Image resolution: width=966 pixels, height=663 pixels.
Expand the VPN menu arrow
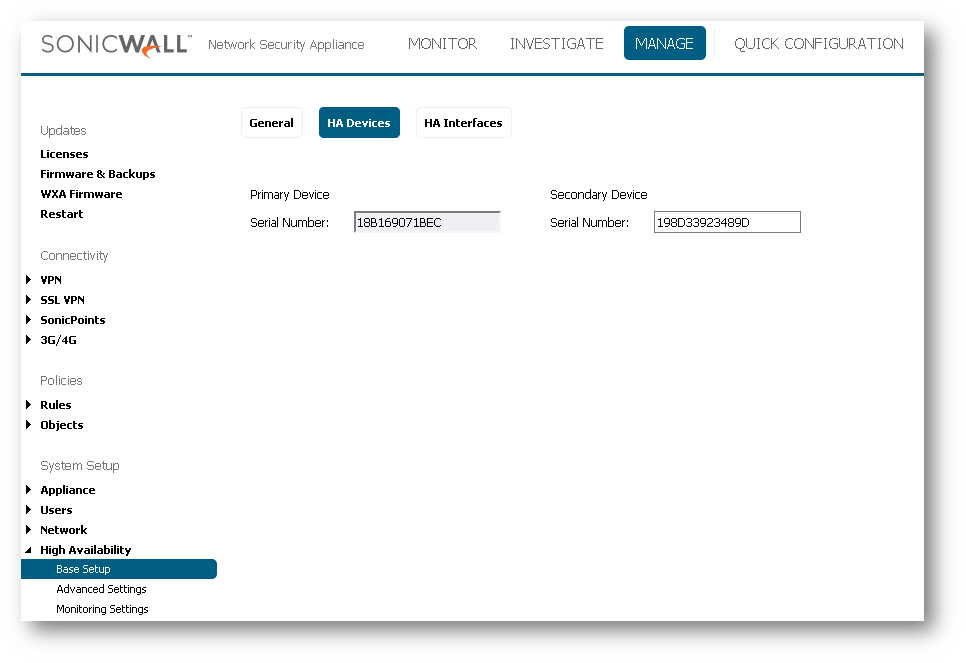(29, 280)
